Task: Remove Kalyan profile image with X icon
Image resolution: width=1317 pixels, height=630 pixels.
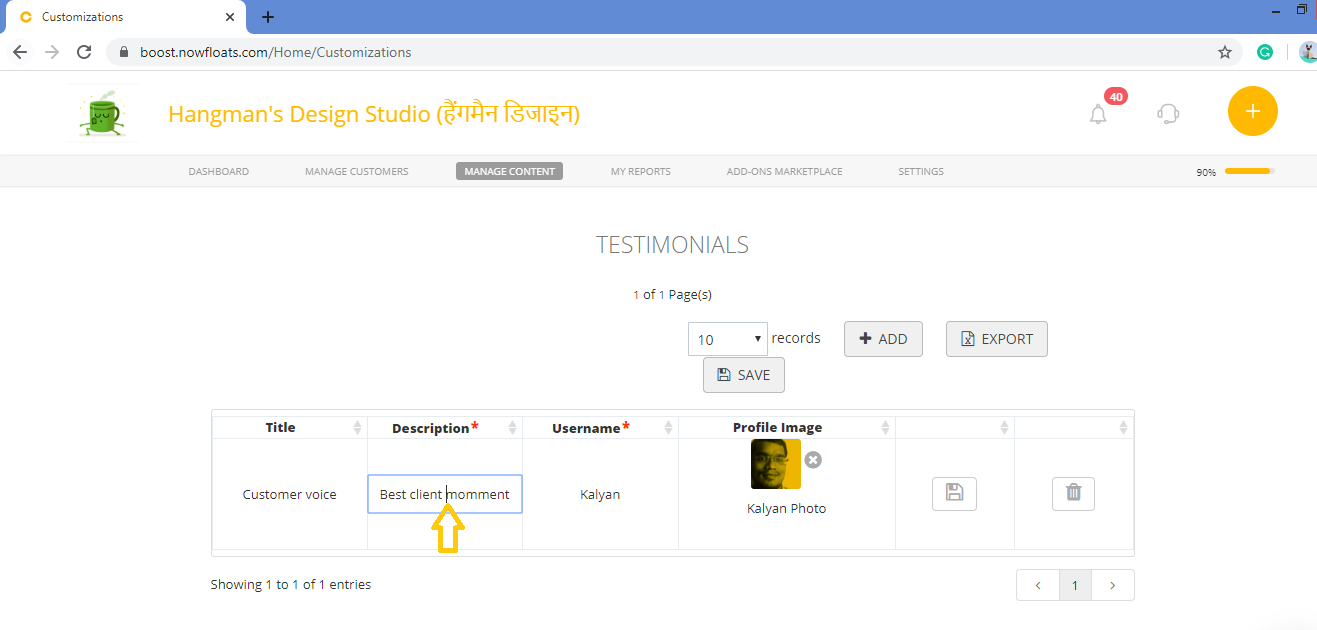Action: (813, 459)
